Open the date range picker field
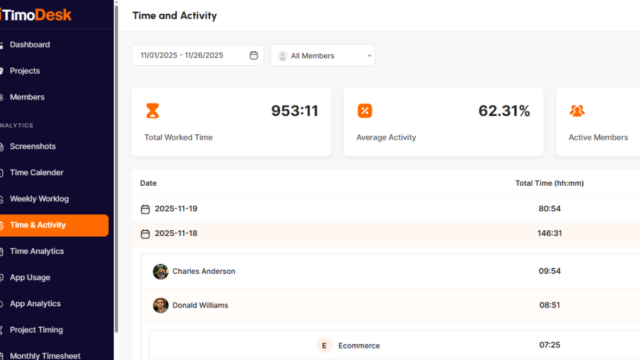The image size is (640, 360). (198, 56)
